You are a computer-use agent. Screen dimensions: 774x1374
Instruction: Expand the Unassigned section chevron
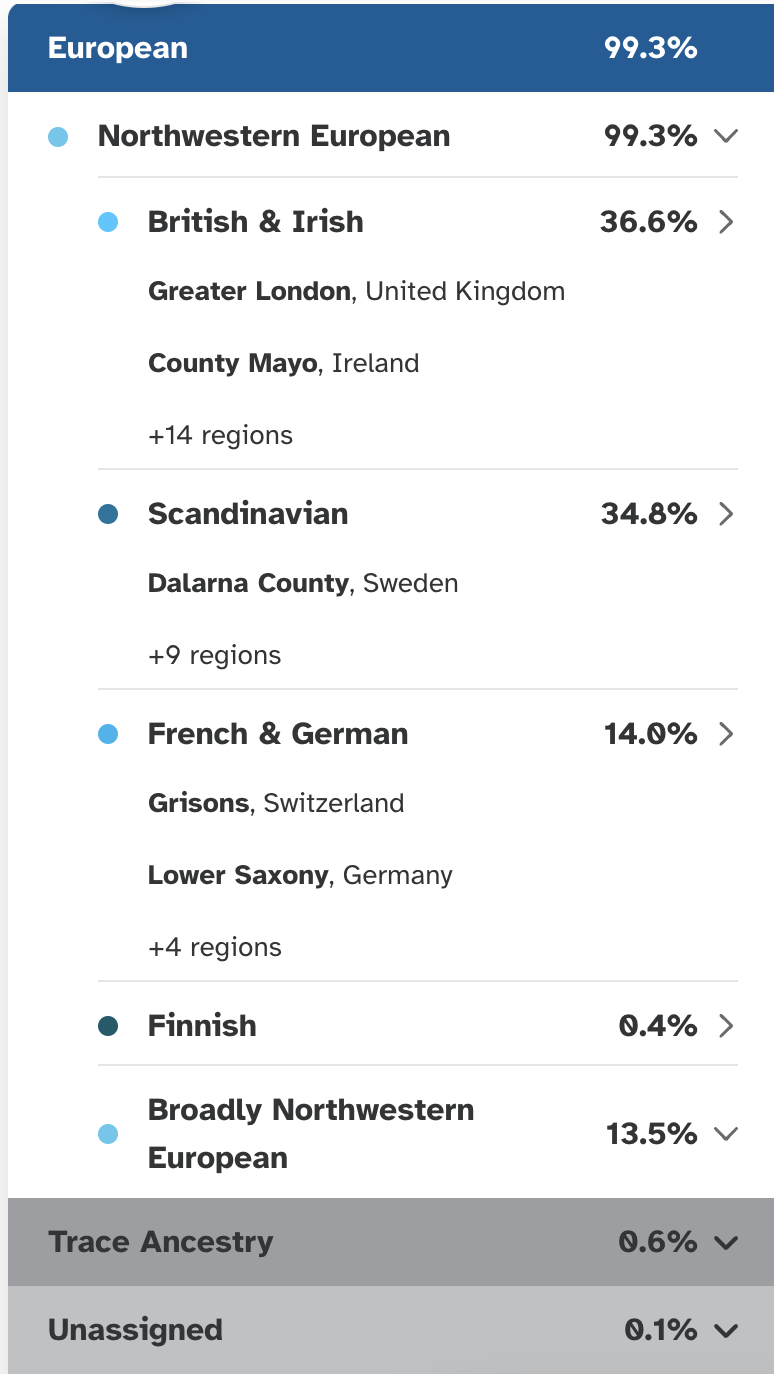click(726, 1330)
